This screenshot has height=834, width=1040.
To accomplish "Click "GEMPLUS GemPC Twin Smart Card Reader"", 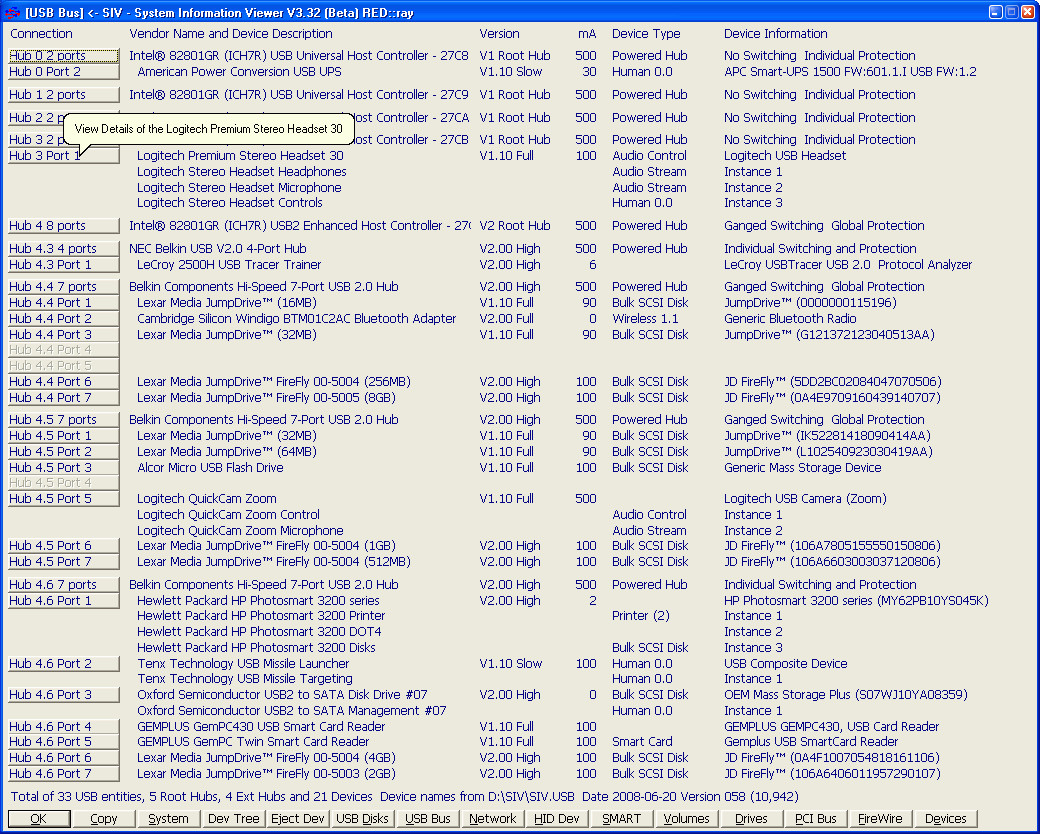I will pyautogui.click(x=253, y=742).
